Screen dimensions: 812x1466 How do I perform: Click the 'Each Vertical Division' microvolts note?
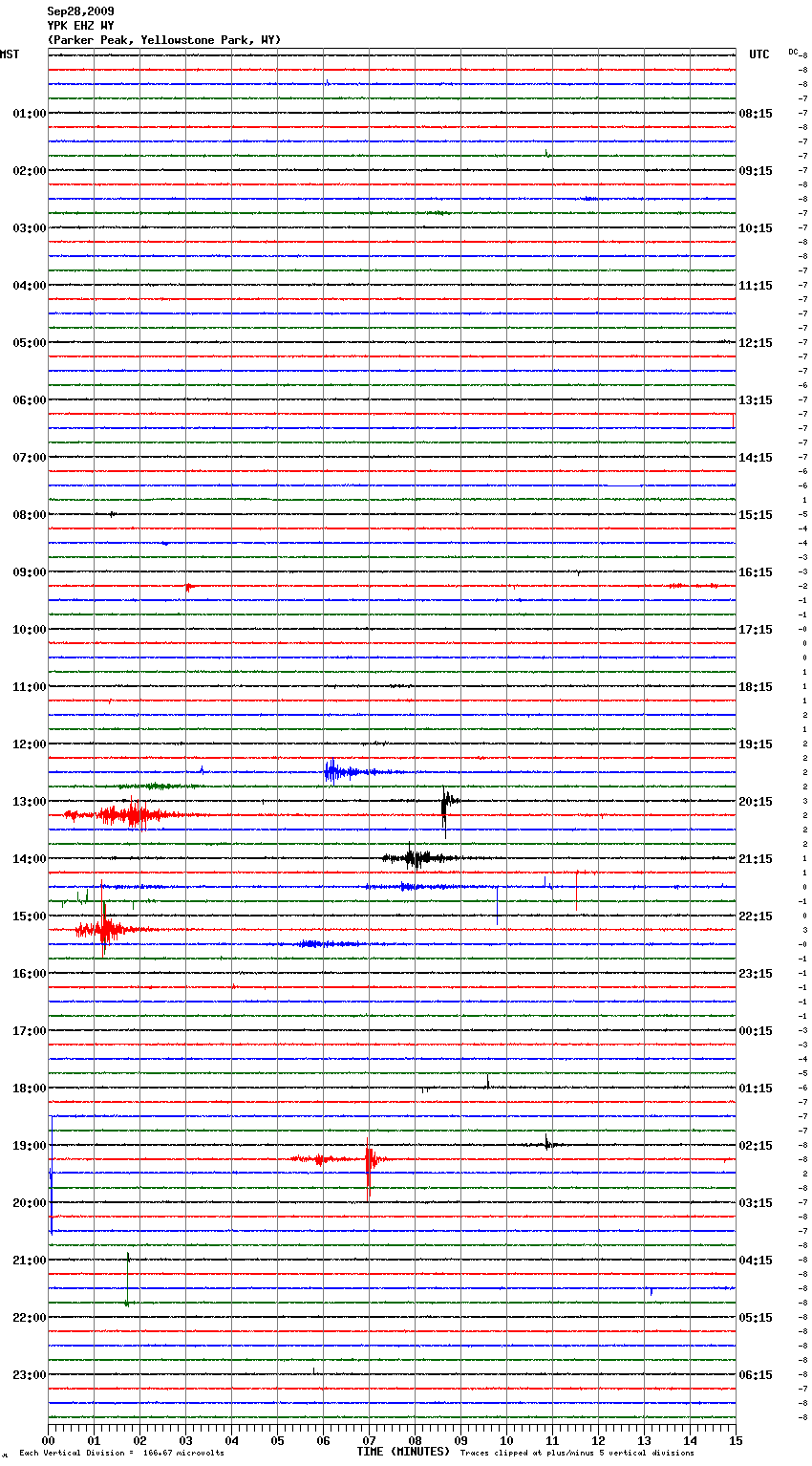coord(121,1453)
